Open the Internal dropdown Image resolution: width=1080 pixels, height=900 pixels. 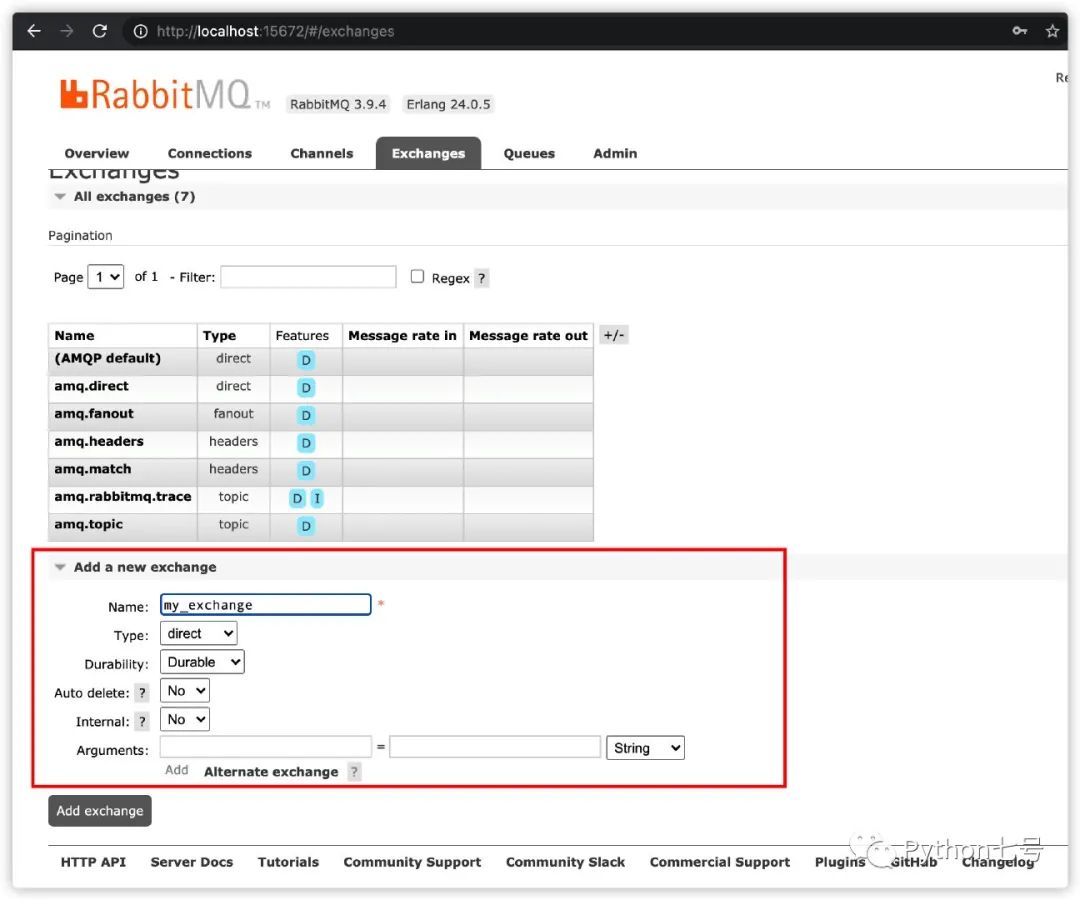(185, 720)
